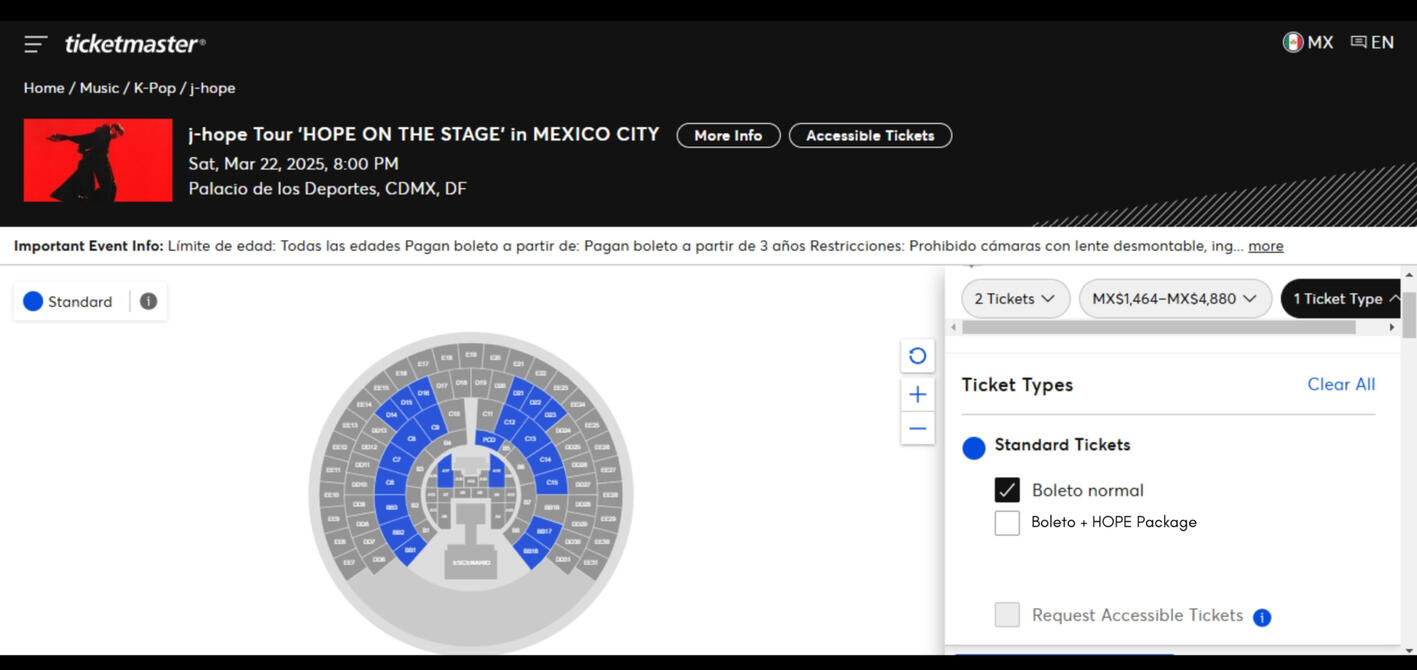The width and height of the screenshot is (1417, 670).
Task: Navigate to K-Pop breadcrumb item
Action: point(155,88)
